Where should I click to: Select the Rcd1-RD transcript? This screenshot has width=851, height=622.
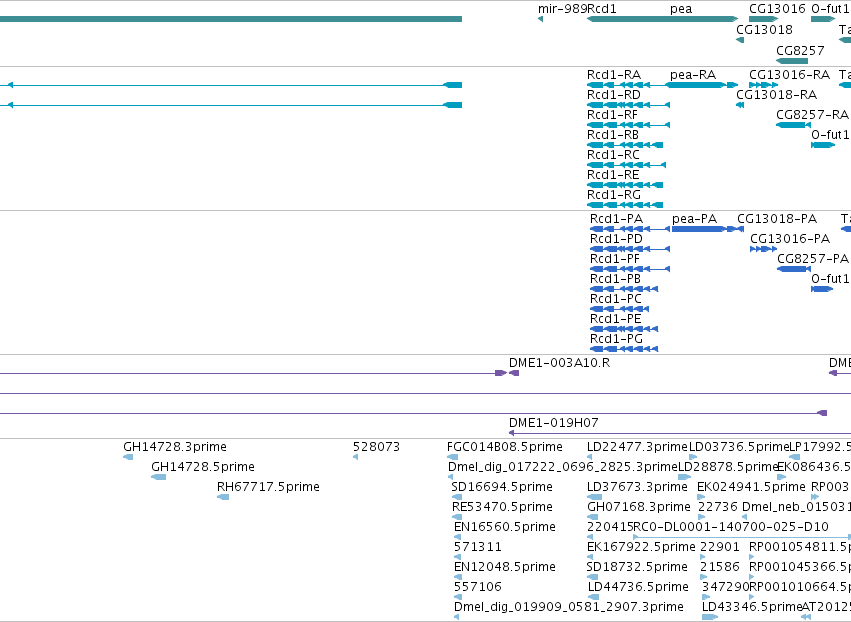[x=614, y=95]
